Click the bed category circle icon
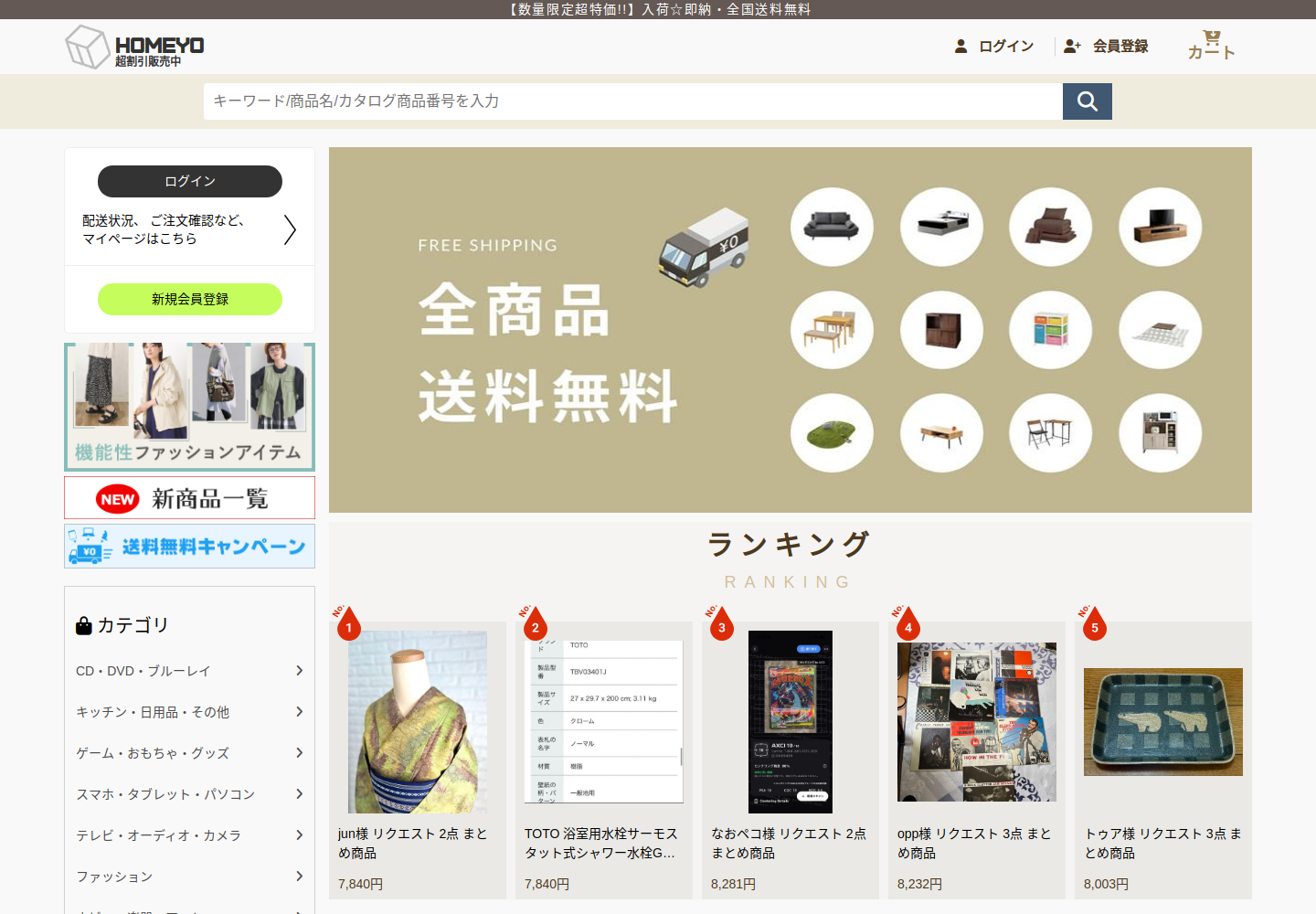This screenshot has height=914, width=1316. 941,227
